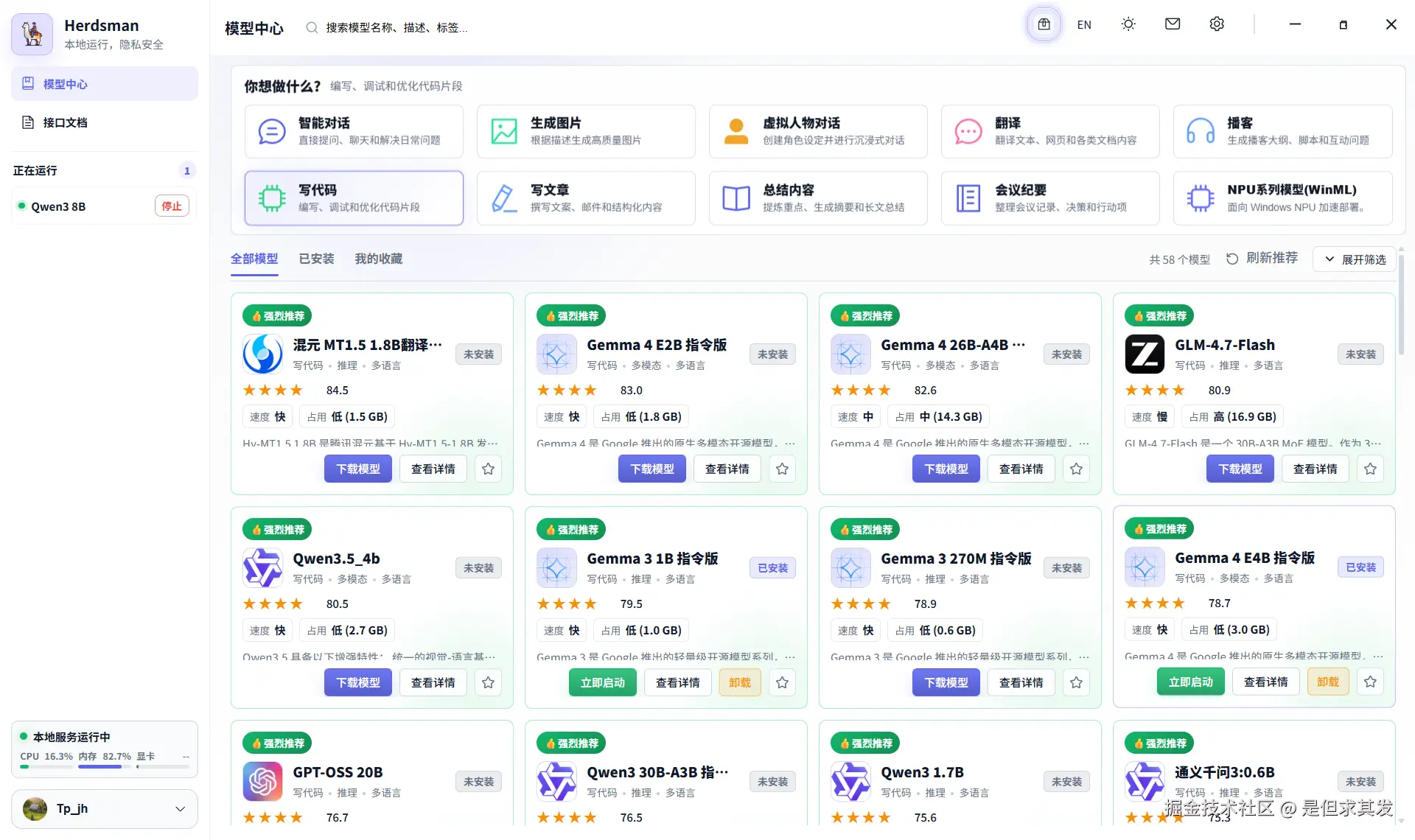Screen dimensions: 1415x840
Task: Stop the running Qwen3 8B model
Action: tap(172, 206)
